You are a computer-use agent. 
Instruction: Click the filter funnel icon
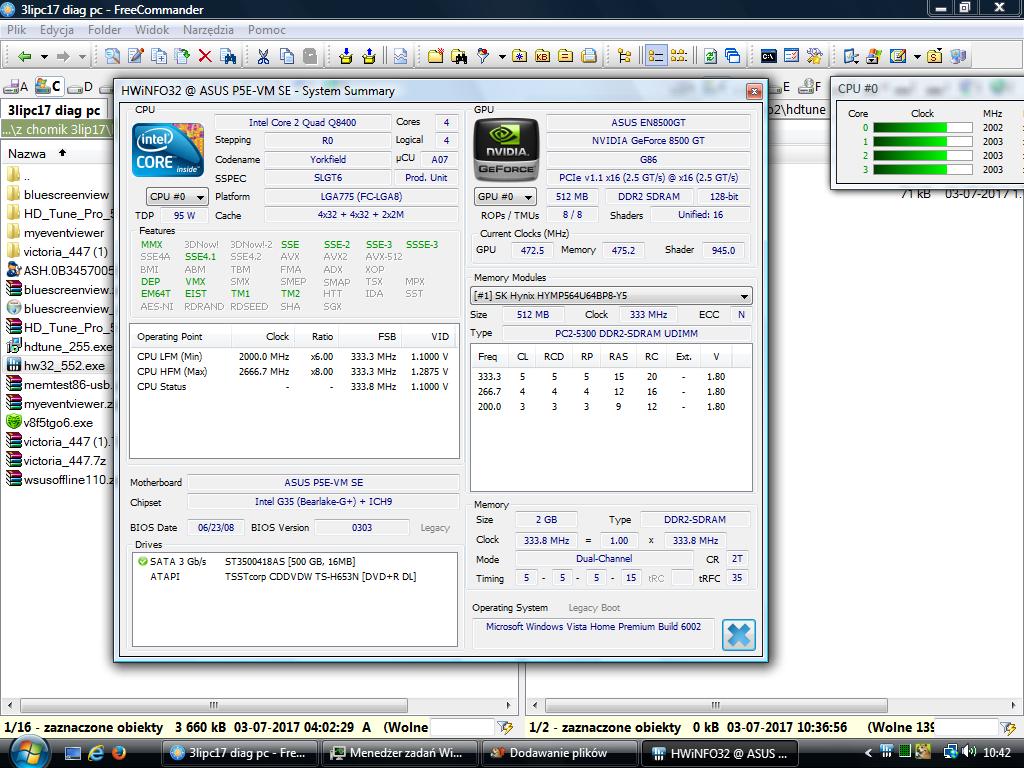pyautogui.click(x=483, y=56)
